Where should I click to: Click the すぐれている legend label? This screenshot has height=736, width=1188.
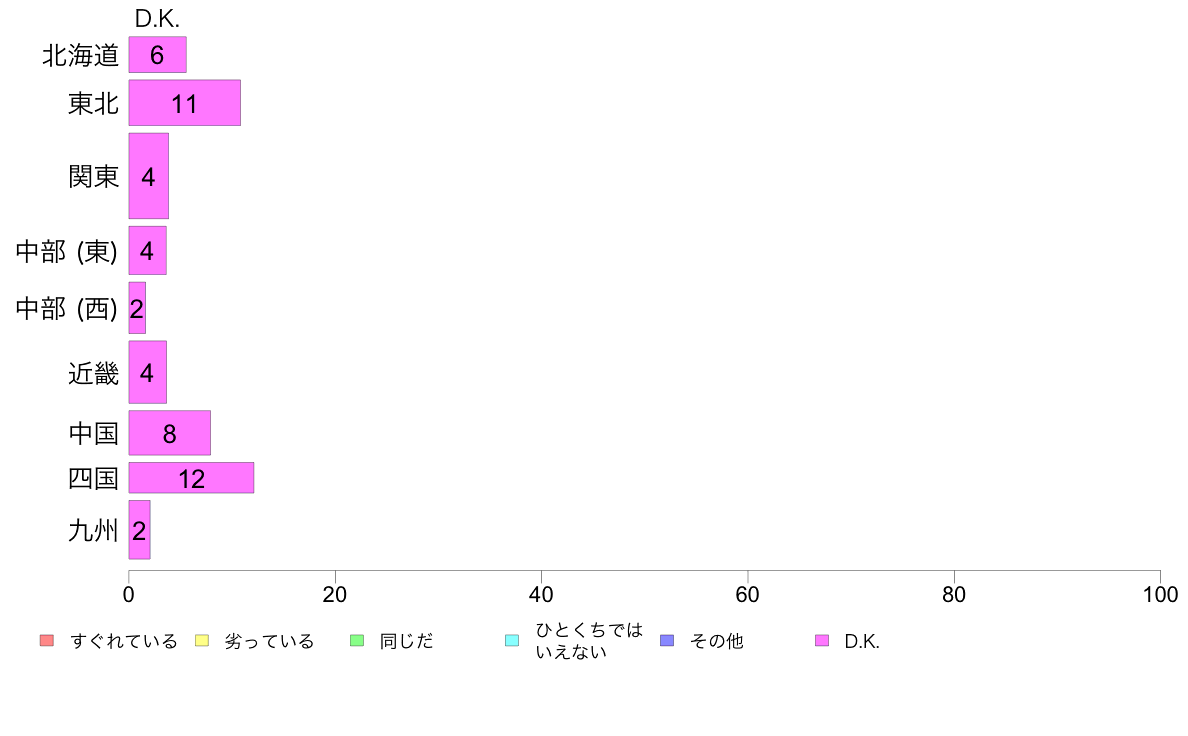coord(124,641)
